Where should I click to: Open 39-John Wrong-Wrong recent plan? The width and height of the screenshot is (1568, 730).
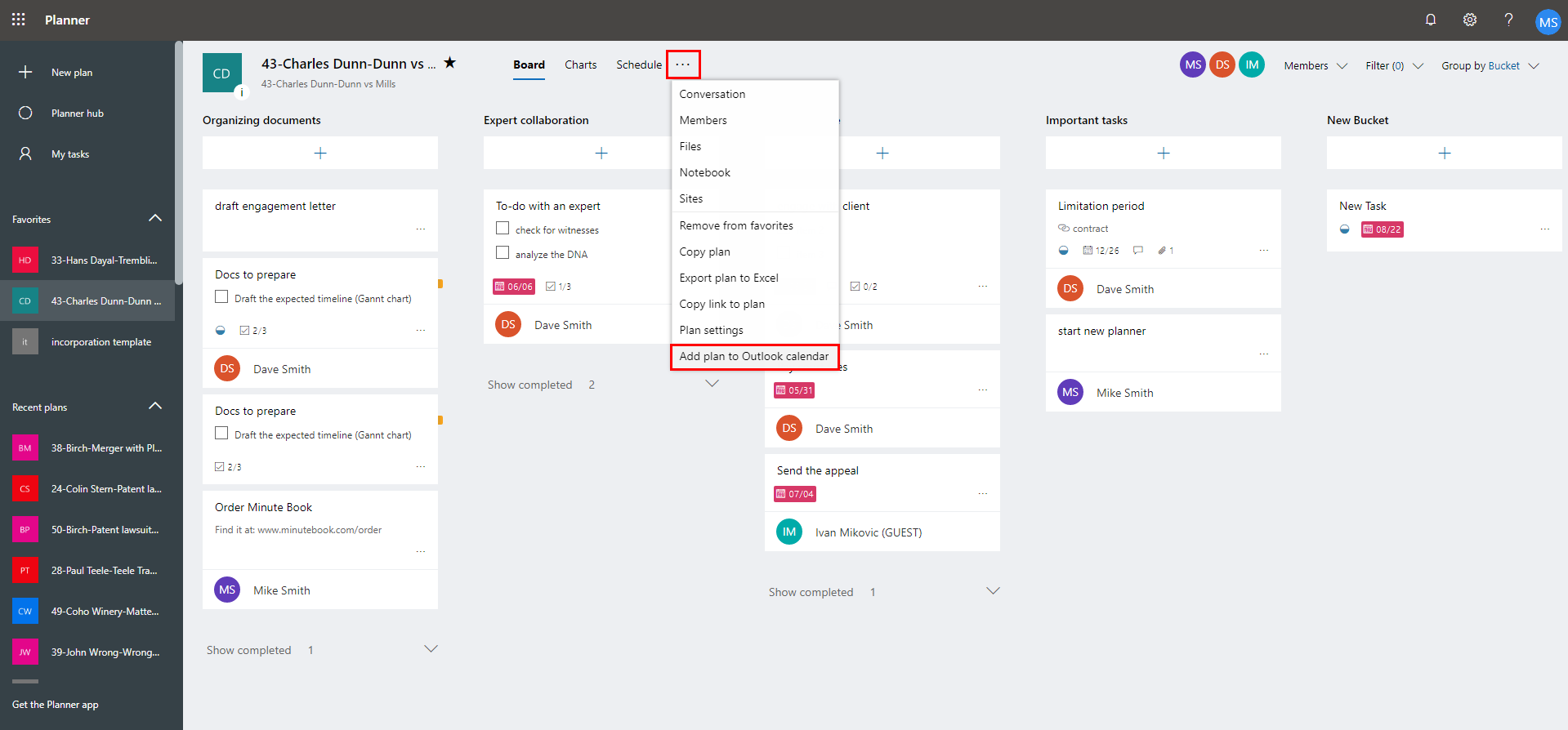click(87, 652)
